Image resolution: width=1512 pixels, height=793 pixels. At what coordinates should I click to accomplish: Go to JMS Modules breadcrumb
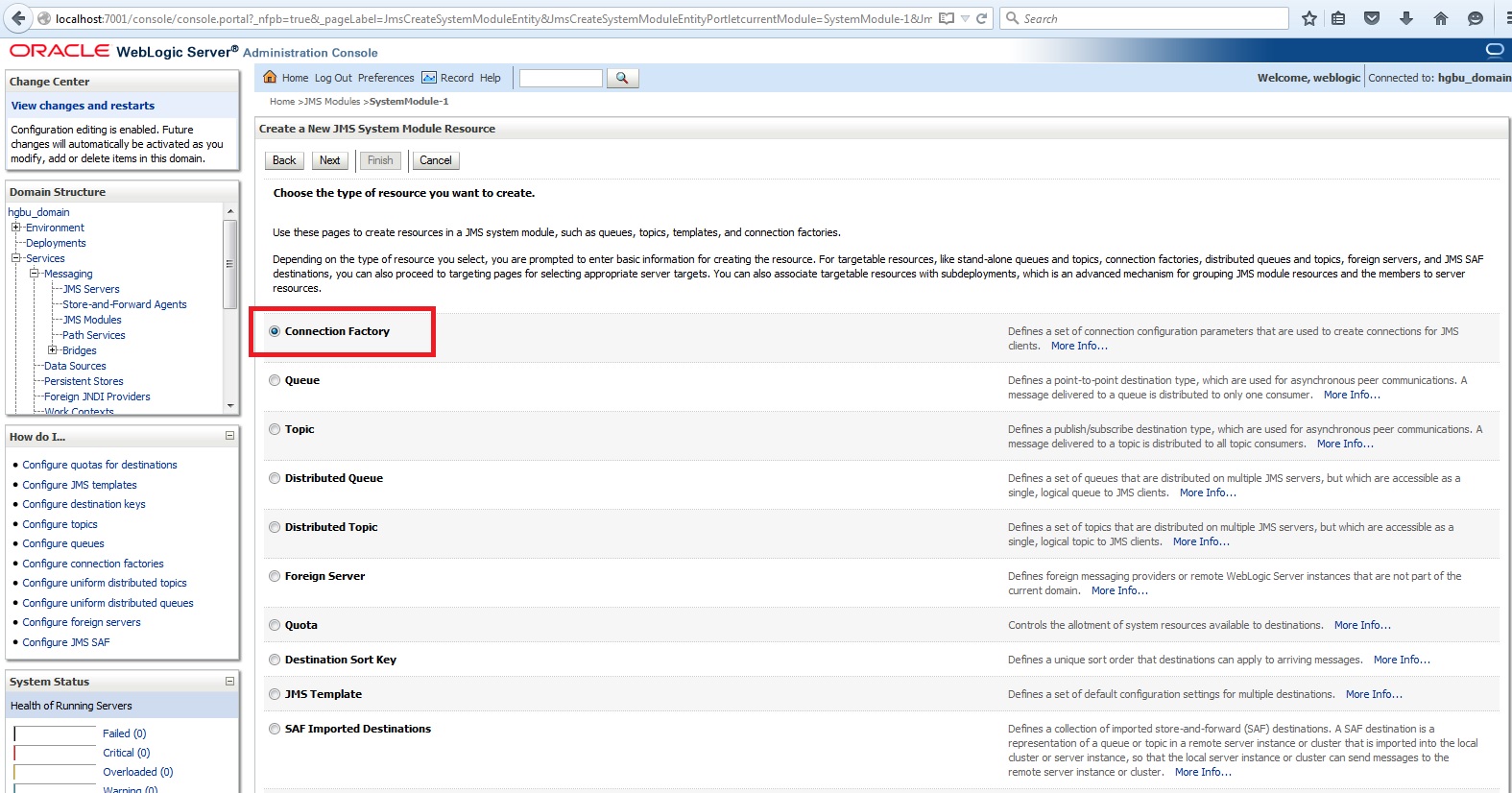pos(332,101)
